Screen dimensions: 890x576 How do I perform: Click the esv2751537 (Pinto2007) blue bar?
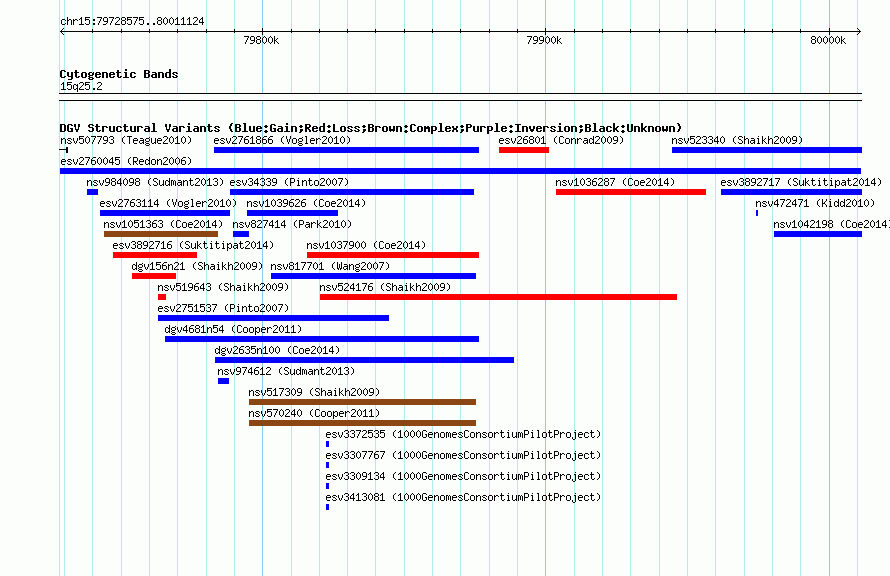(274, 318)
